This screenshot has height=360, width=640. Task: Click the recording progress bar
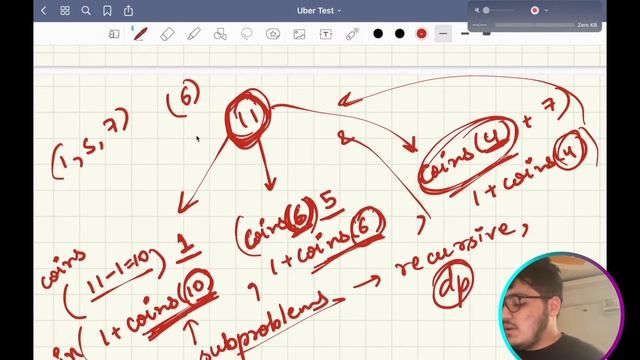click(x=534, y=25)
